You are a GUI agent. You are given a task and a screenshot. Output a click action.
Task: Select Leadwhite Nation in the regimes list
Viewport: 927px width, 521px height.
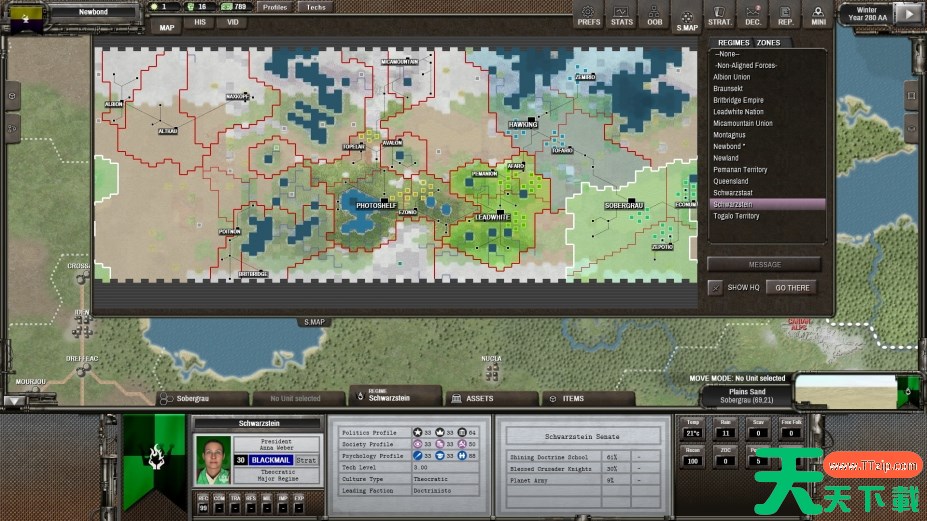point(738,112)
